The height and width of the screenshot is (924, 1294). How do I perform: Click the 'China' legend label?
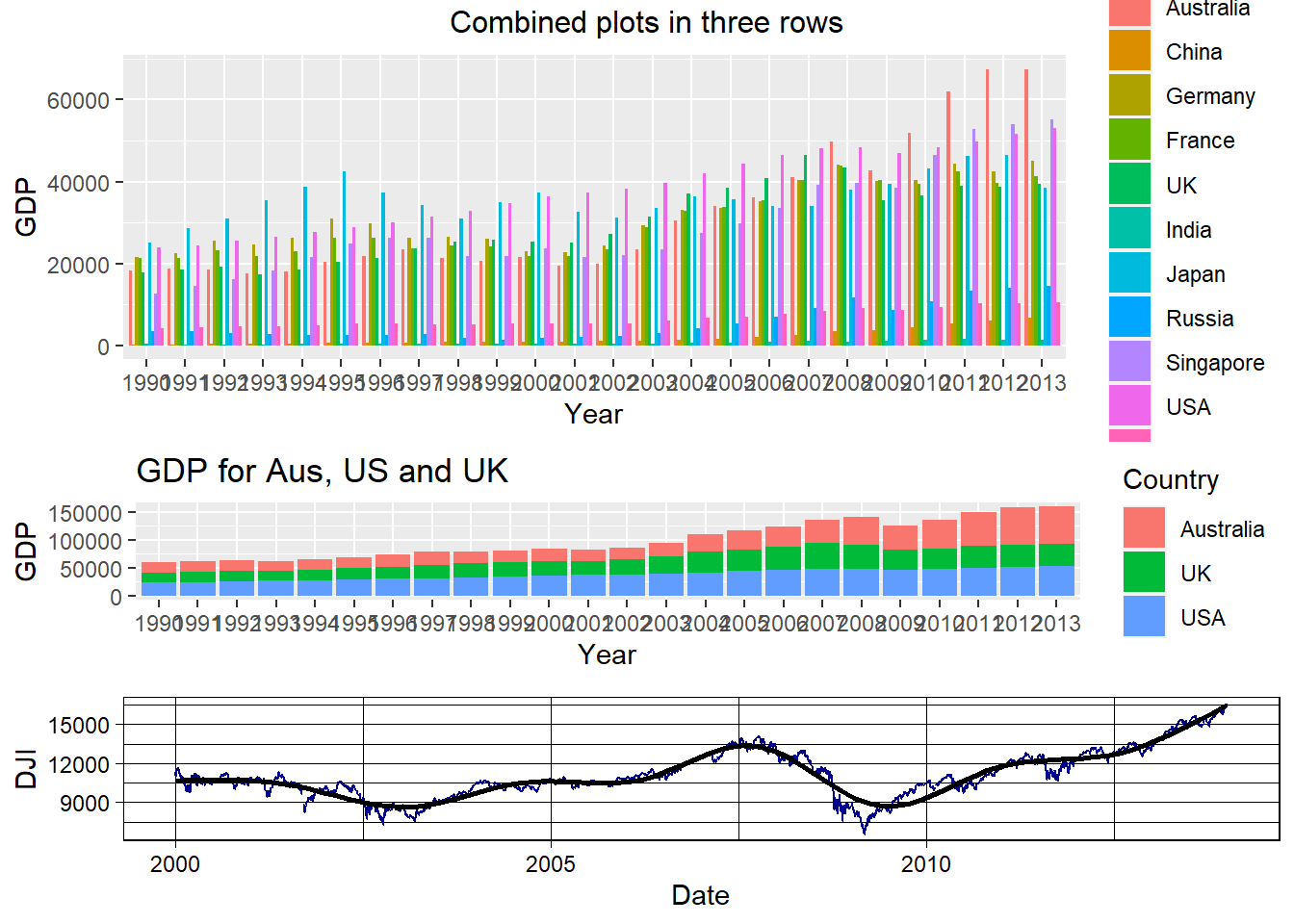[x=1194, y=52]
